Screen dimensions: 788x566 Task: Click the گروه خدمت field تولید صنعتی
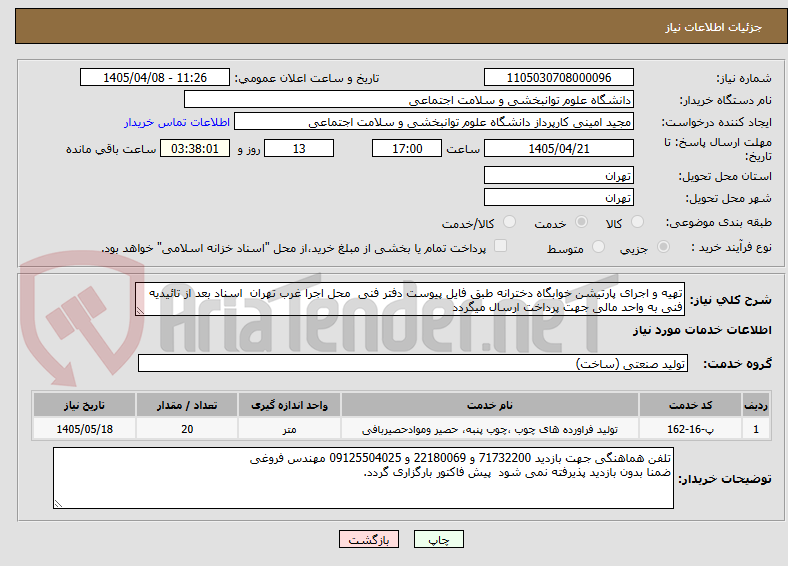[x=413, y=363]
